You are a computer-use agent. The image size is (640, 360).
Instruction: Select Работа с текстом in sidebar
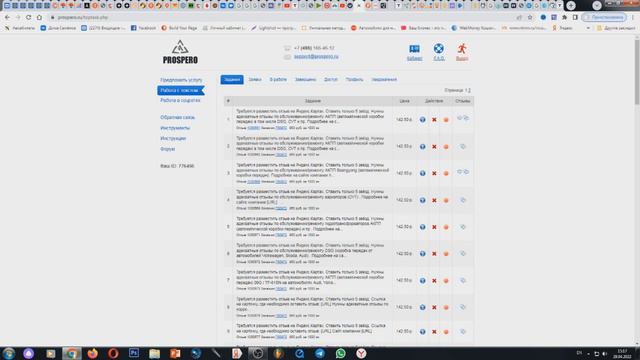[181, 90]
